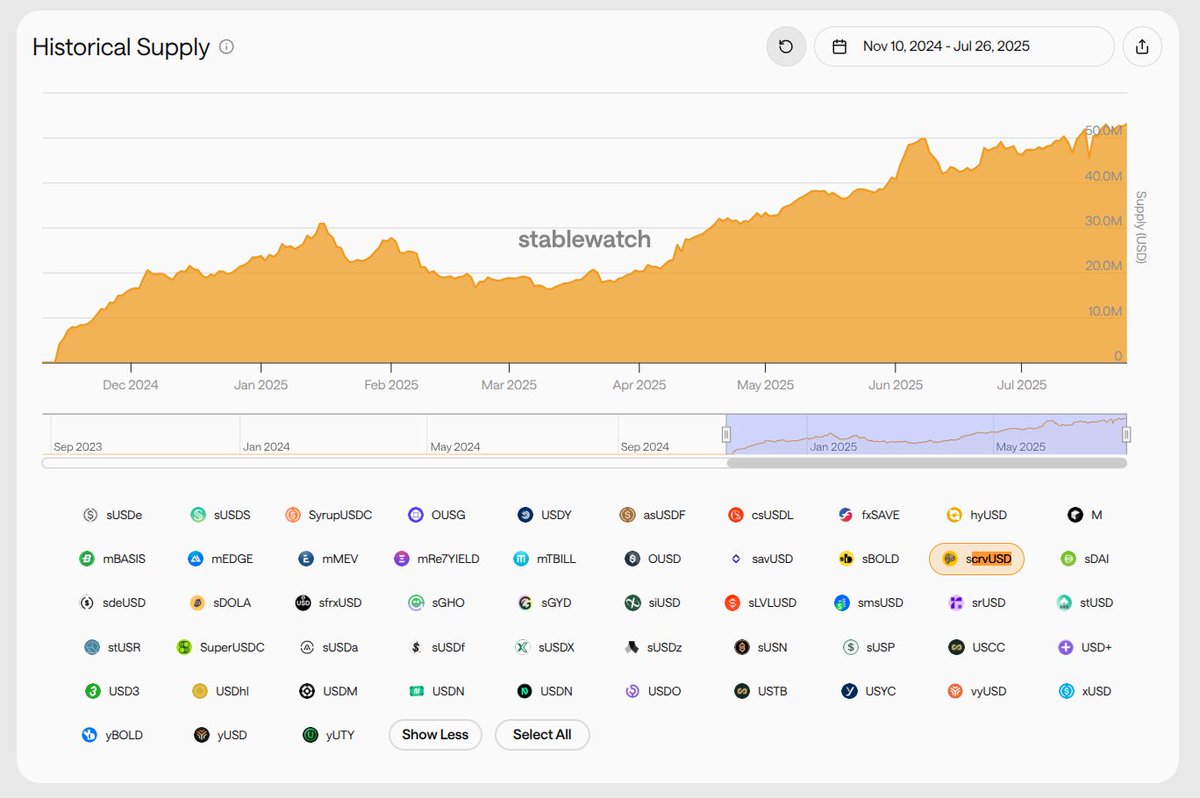Click the stUSR token icon
The image size is (1200, 798).
point(92,647)
